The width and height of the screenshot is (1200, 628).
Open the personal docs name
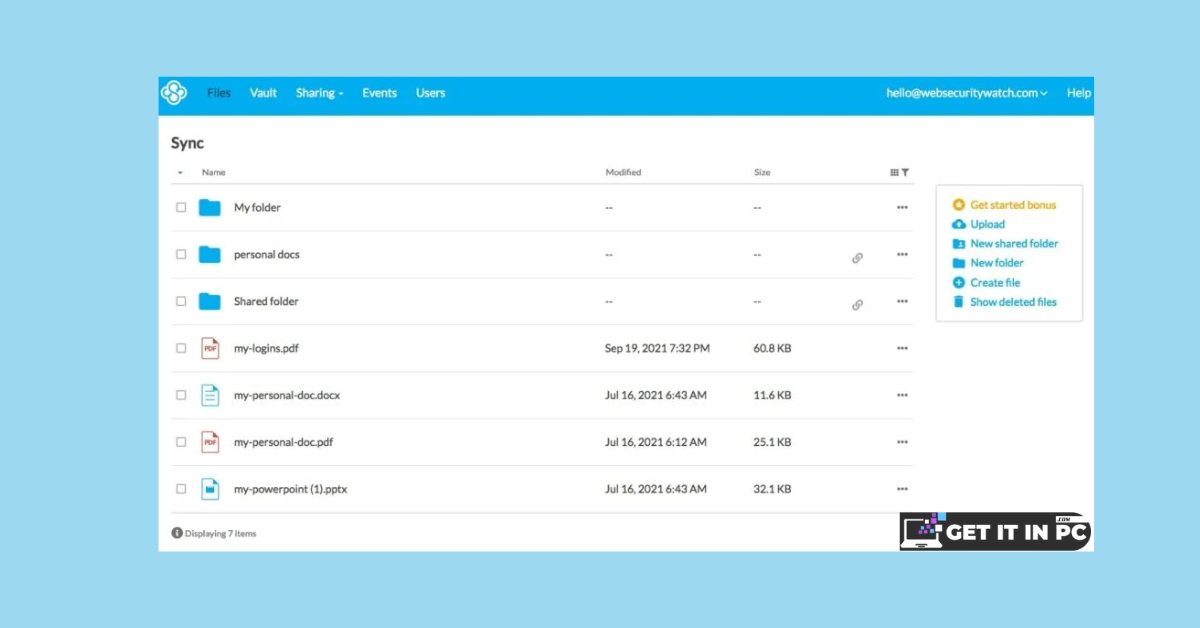pyautogui.click(x=267, y=255)
